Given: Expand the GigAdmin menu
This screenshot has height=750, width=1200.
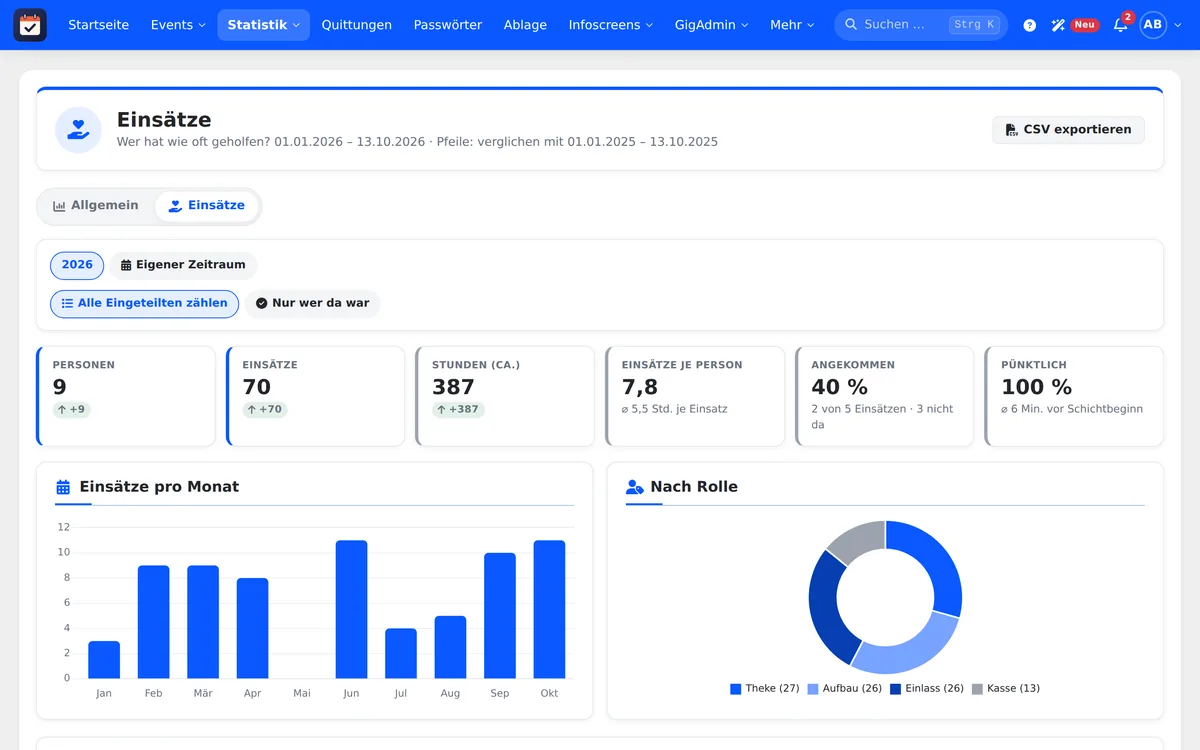Looking at the screenshot, I should click(712, 25).
